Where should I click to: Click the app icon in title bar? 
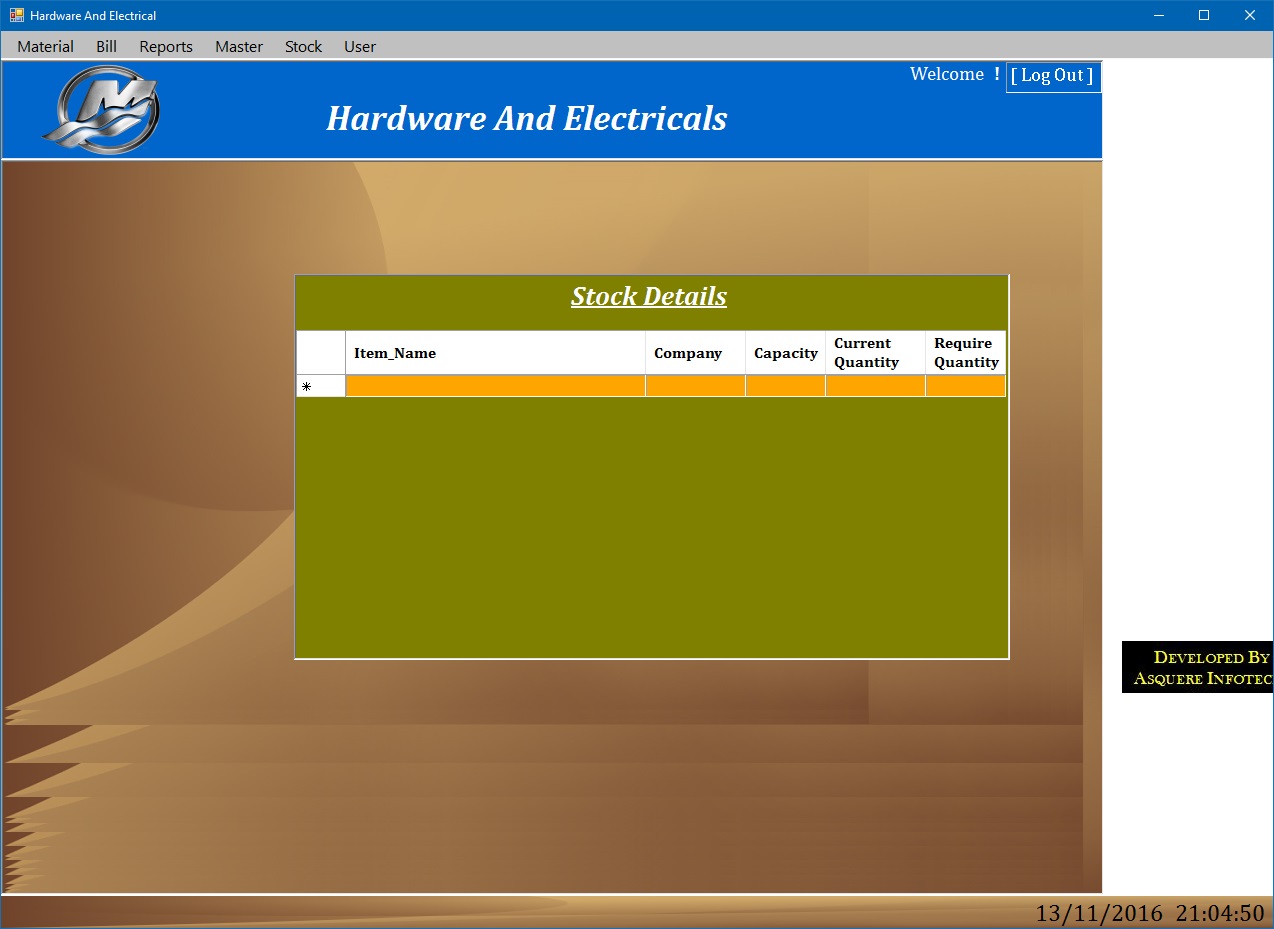coord(16,15)
